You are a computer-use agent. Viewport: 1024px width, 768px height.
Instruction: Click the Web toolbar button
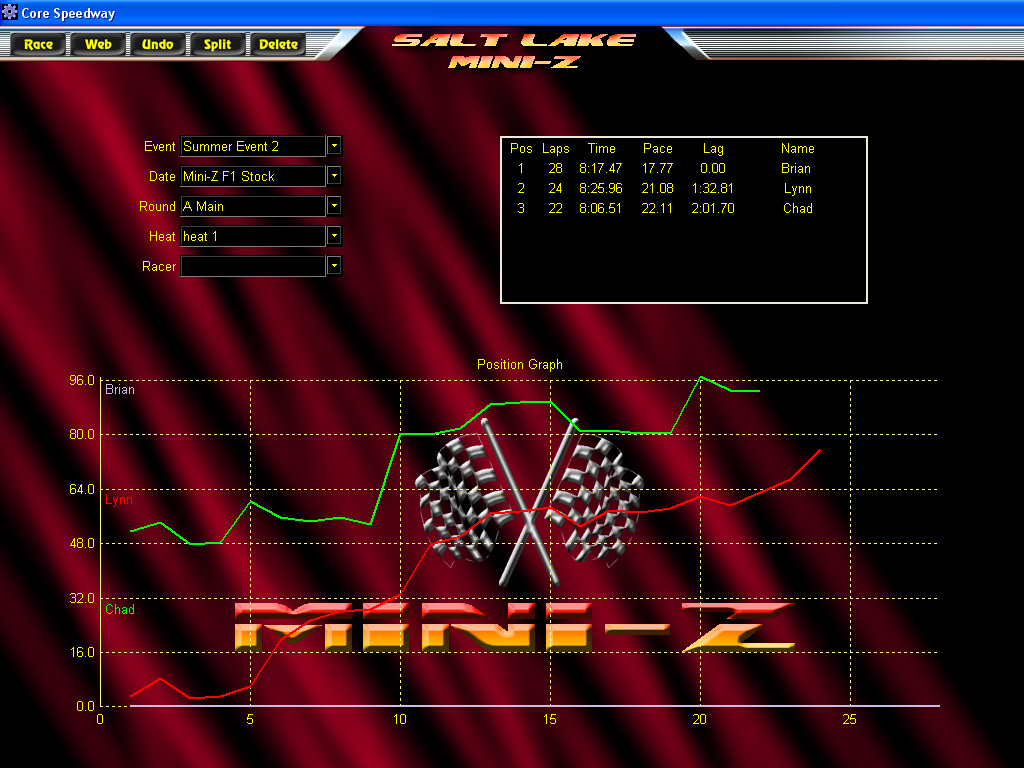(98, 44)
